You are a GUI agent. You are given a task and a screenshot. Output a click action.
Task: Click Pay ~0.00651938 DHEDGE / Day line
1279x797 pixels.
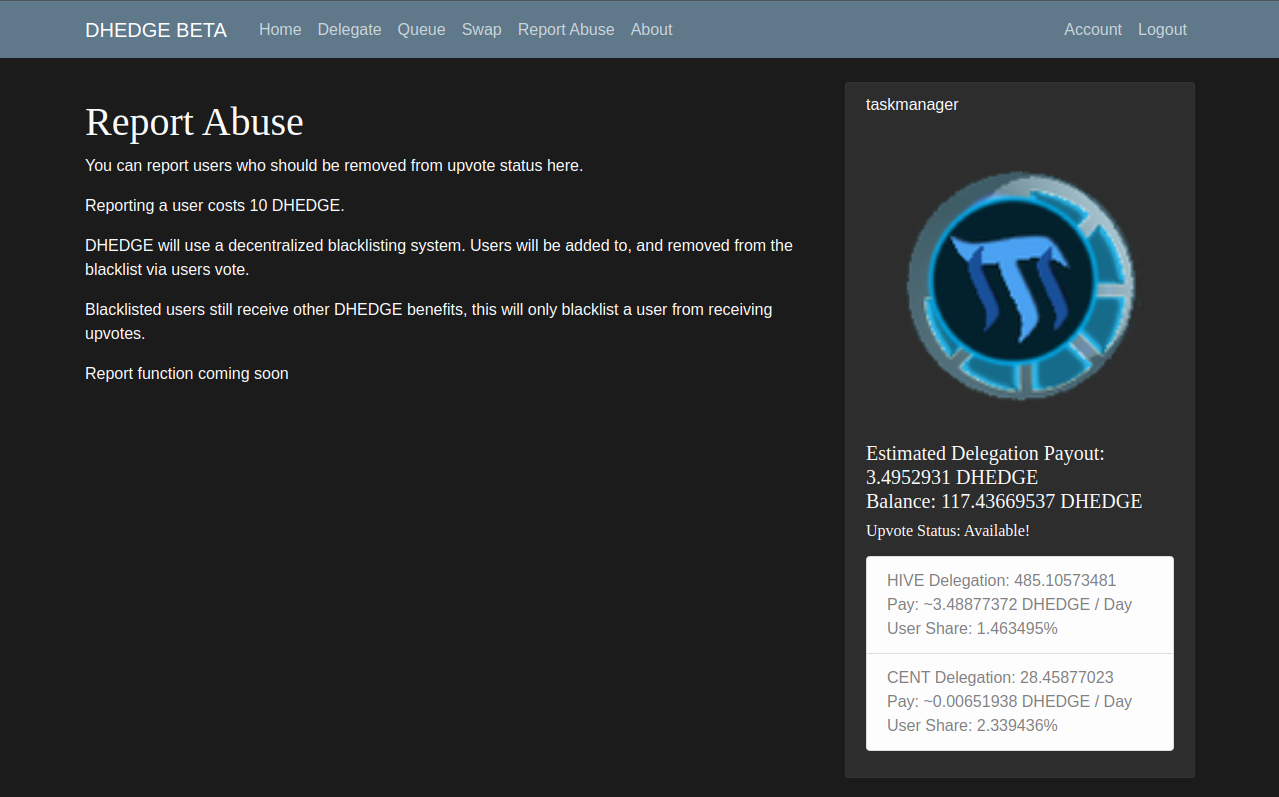pyautogui.click(x=1009, y=701)
